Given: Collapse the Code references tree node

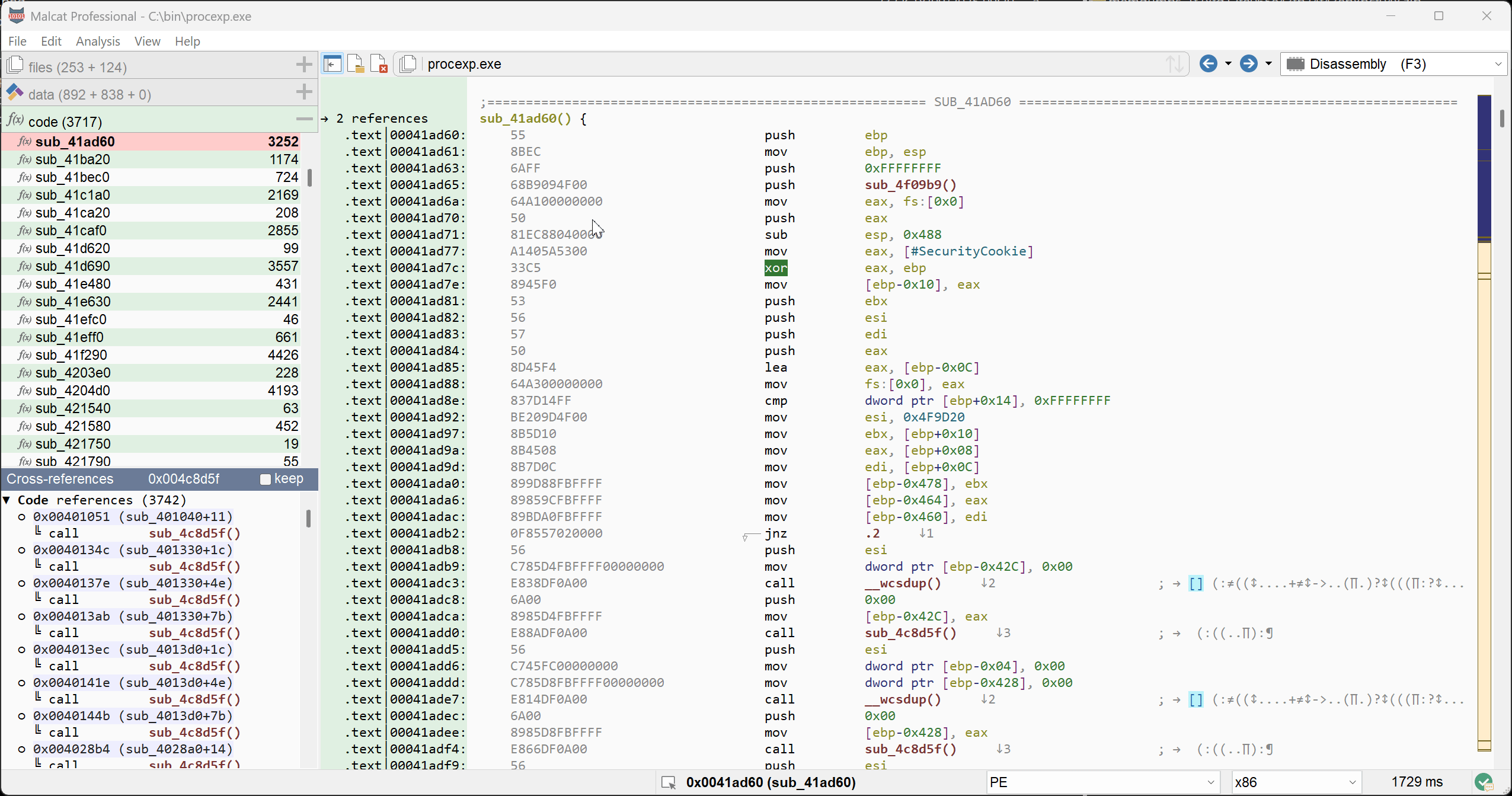Looking at the screenshot, I should click(x=7, y=500).
